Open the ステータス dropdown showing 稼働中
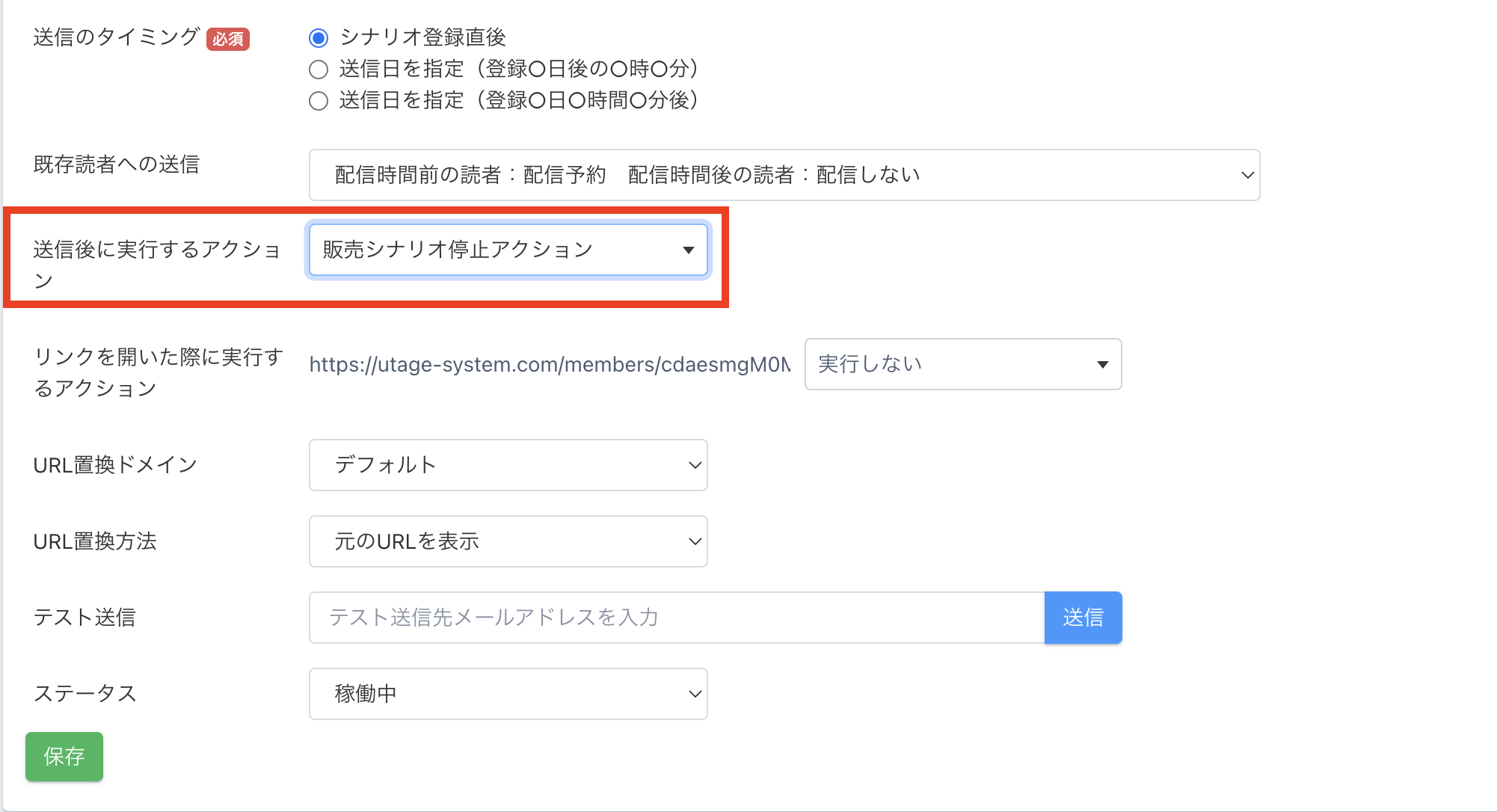 508,694
